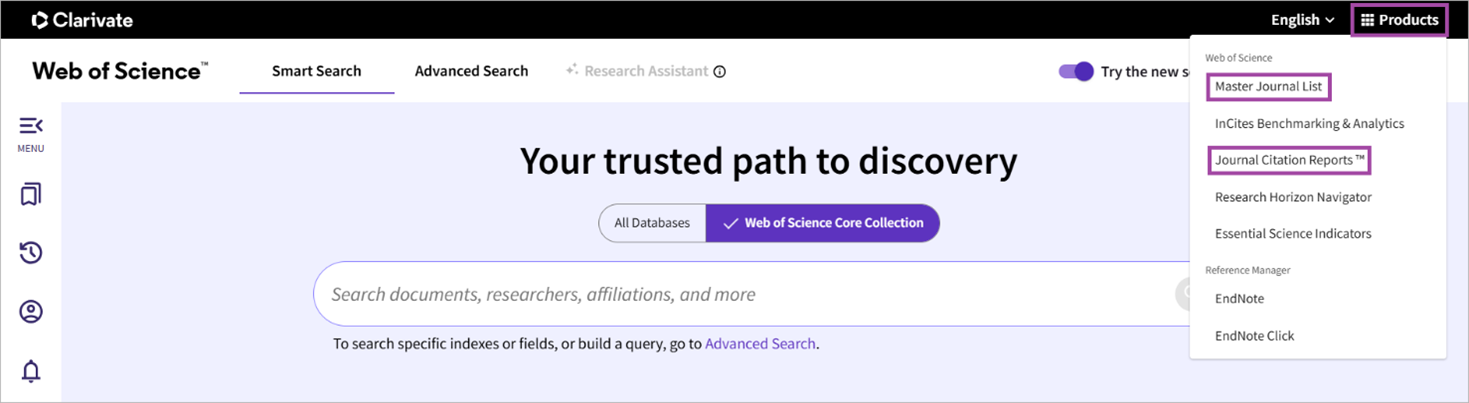Toggle the 'Try the new' switch
Screen dimensions: 1469x403
tap(1076, 72)
